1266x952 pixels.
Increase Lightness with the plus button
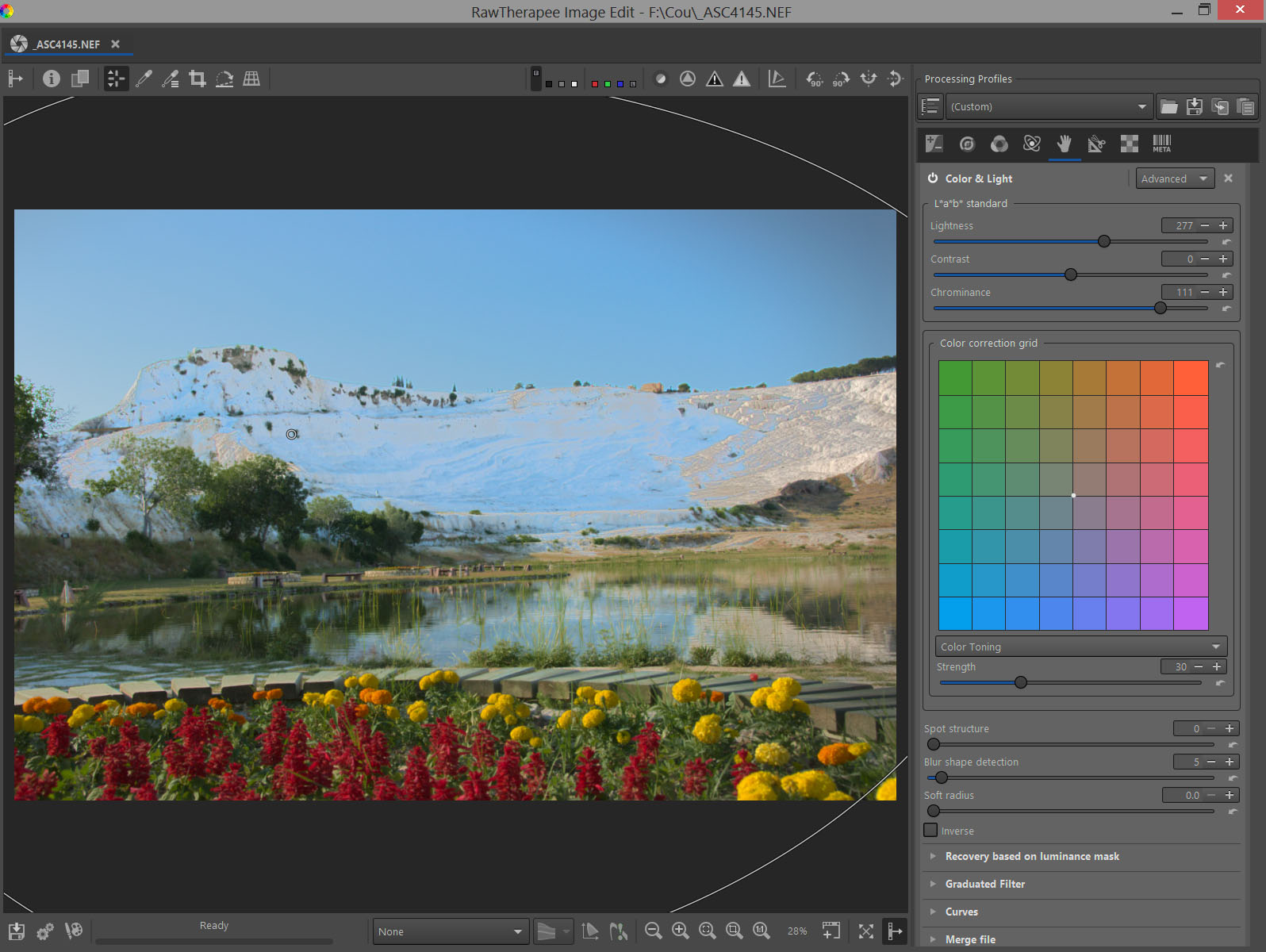pos(1223,225)
